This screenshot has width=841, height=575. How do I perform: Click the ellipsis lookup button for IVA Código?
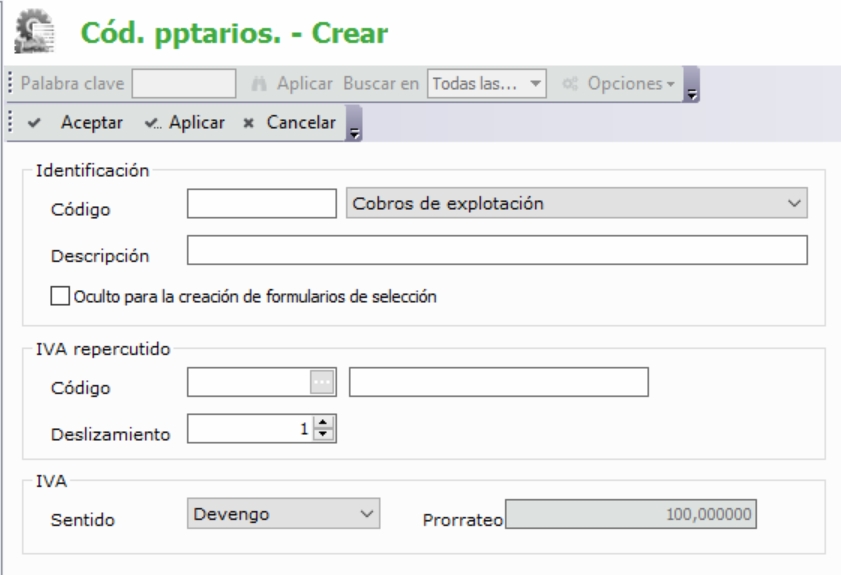coord(321,382)
